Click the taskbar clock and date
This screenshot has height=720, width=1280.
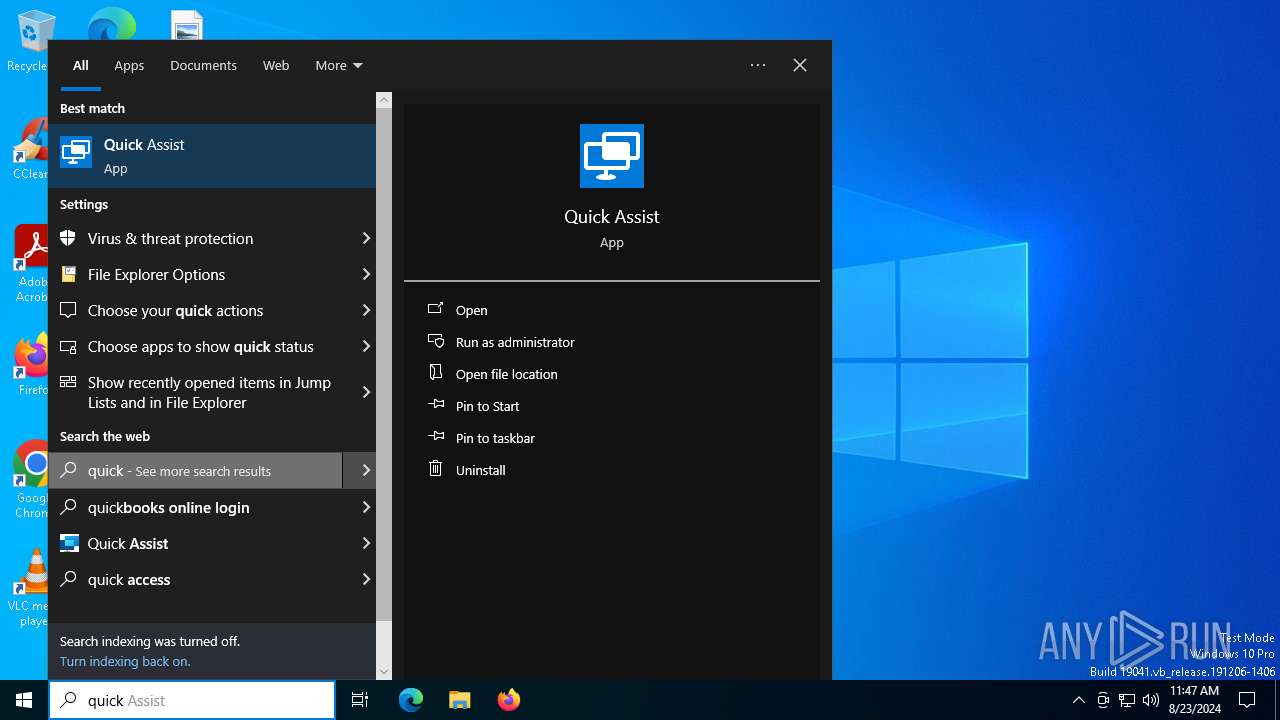tap(1194, 700)
